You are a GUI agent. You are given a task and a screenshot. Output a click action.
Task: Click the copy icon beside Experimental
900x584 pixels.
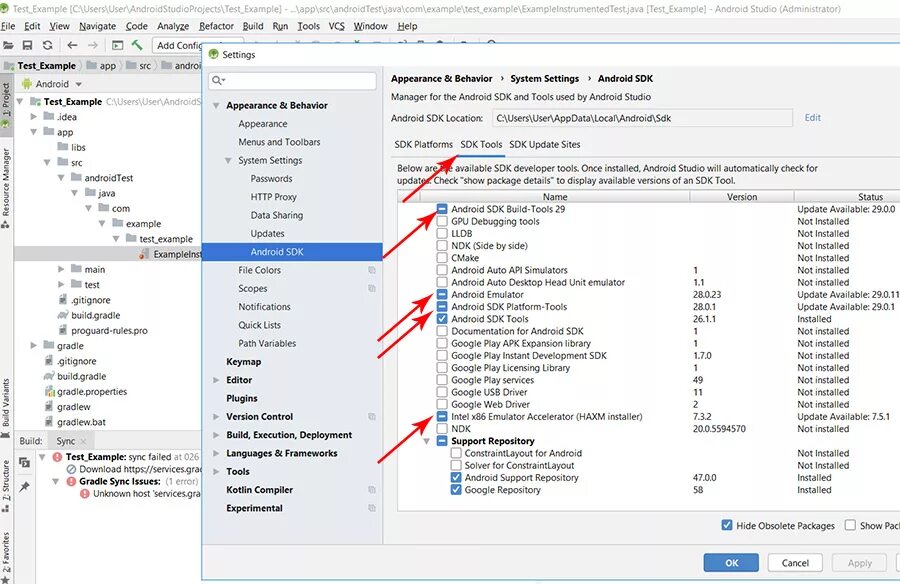click(x=372, y=508)
